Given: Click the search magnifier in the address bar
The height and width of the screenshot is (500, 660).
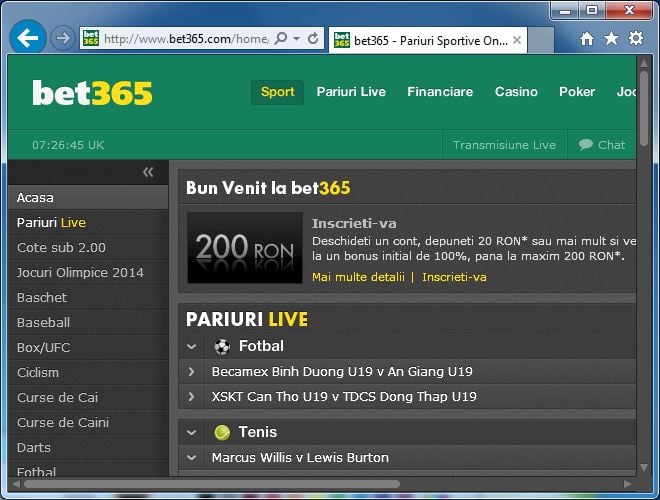Looking at the screenshot, I should [280, 39].
